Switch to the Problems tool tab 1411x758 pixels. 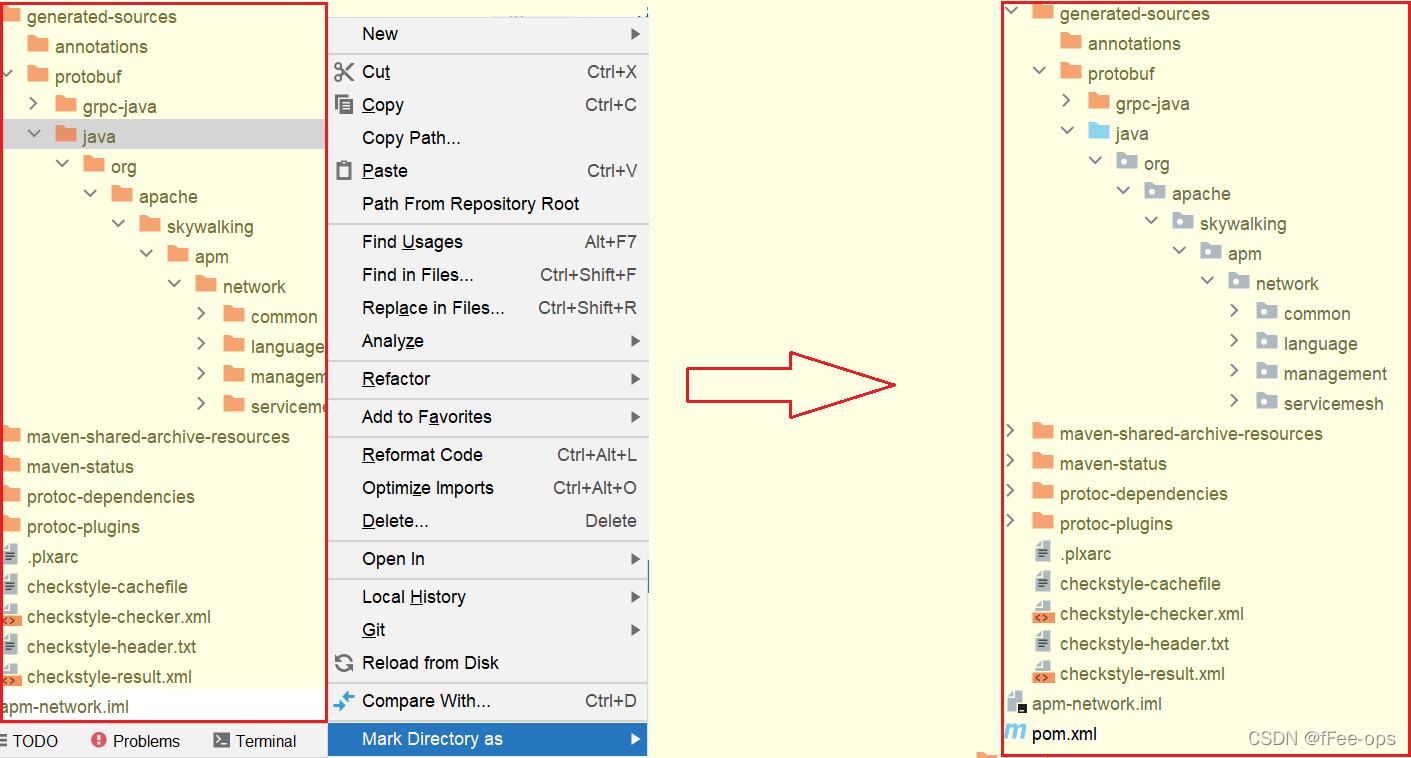(135, 741)
